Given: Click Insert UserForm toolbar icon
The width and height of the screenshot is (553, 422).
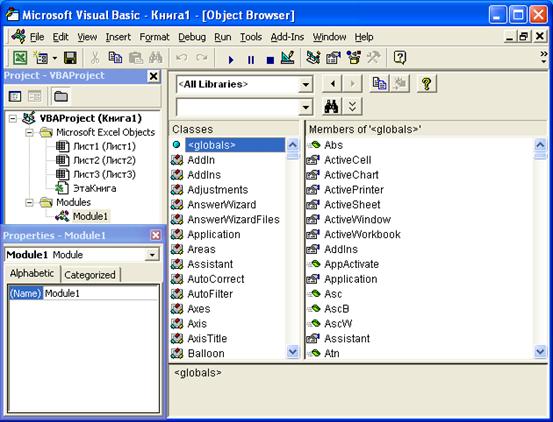Looking at the screenshot, I should point(41,57).
